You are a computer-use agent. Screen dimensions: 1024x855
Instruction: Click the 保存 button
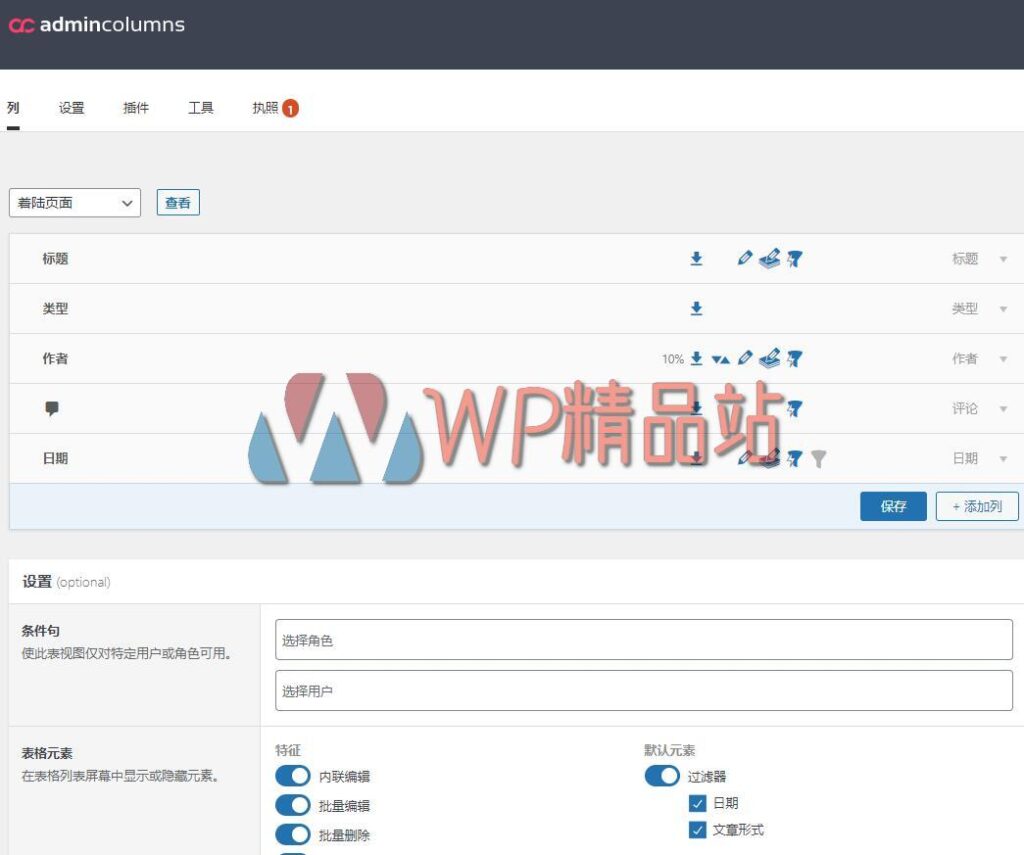point(893,506)
